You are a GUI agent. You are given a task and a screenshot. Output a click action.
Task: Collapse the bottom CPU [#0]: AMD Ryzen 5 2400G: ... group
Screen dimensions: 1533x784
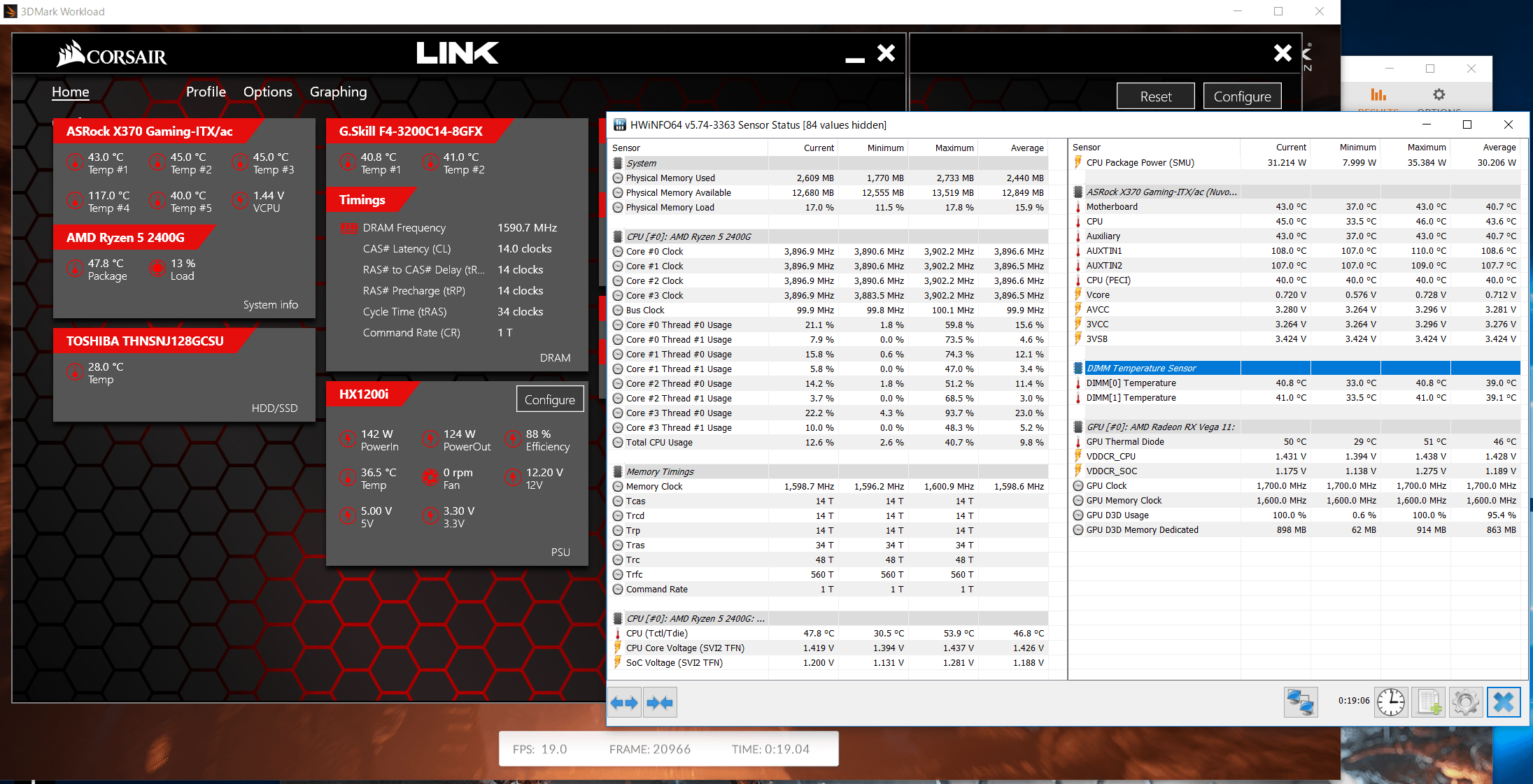pyautogui.click(x=830, y=618)
